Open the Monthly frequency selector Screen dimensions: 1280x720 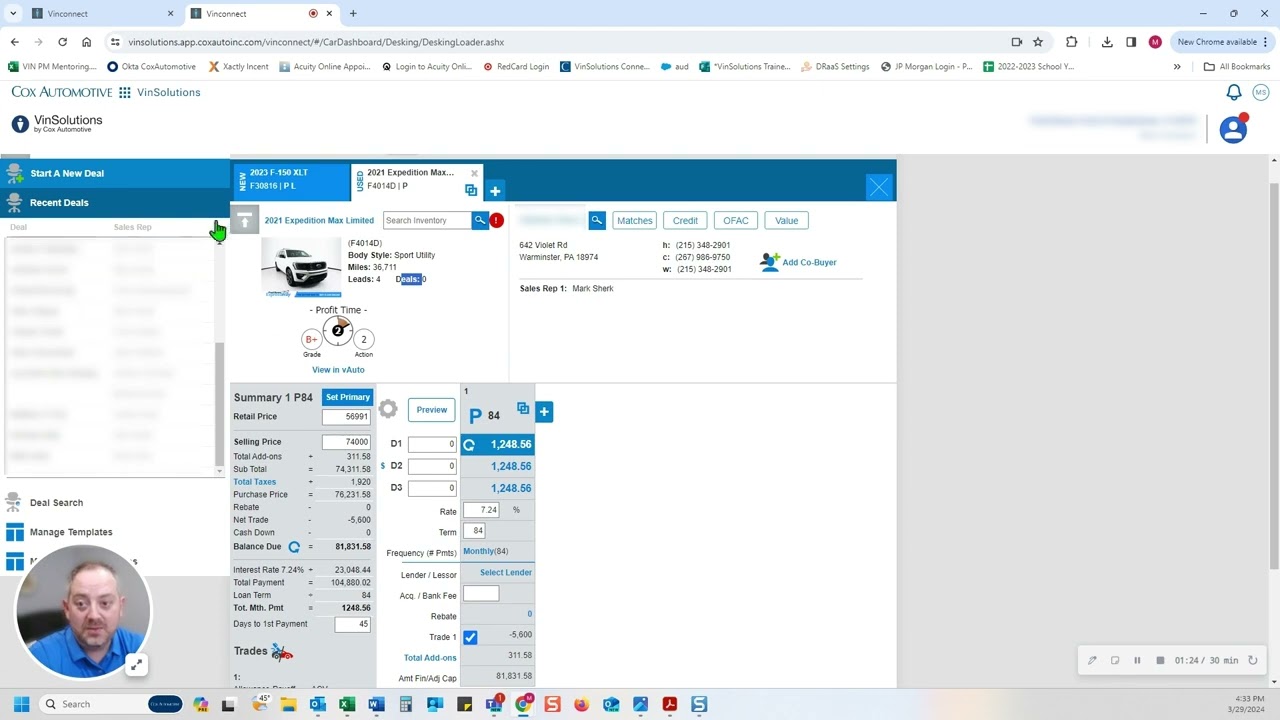click(485, 551)
